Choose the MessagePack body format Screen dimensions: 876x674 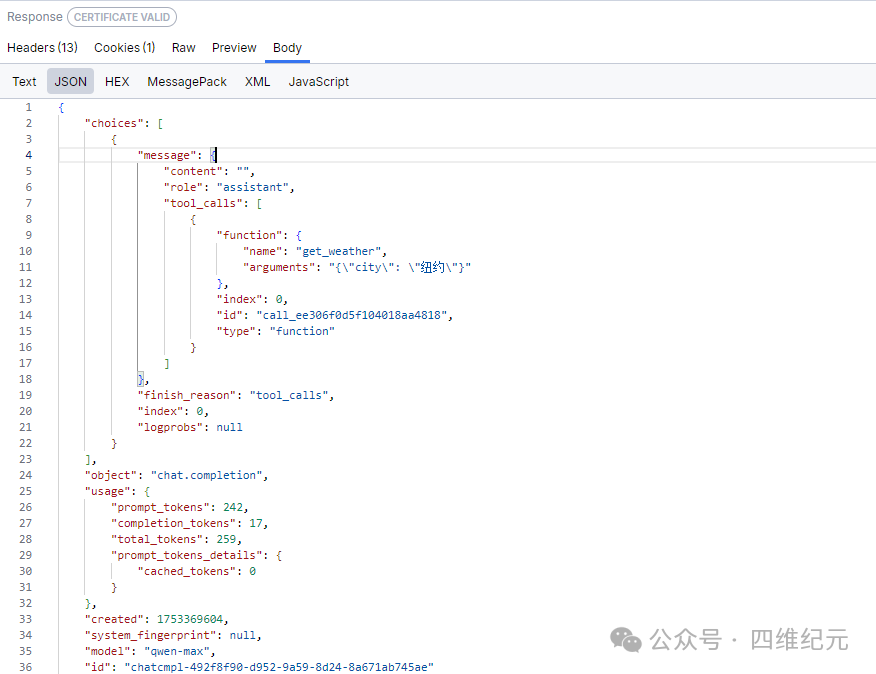187,82
